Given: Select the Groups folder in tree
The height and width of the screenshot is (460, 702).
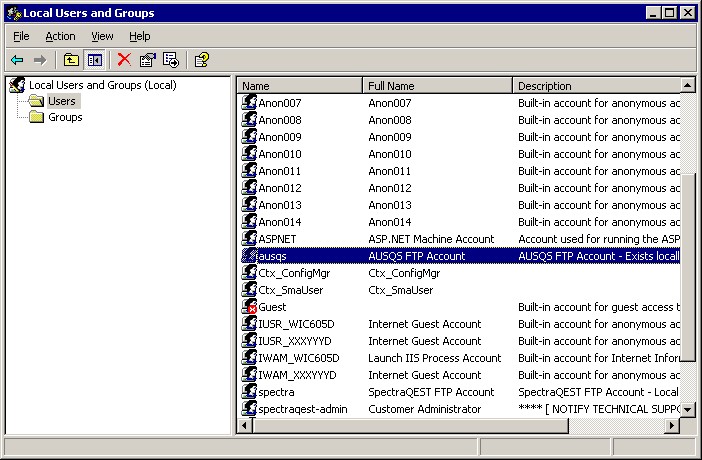Looking at the screenshot, I should coord(65,118).
